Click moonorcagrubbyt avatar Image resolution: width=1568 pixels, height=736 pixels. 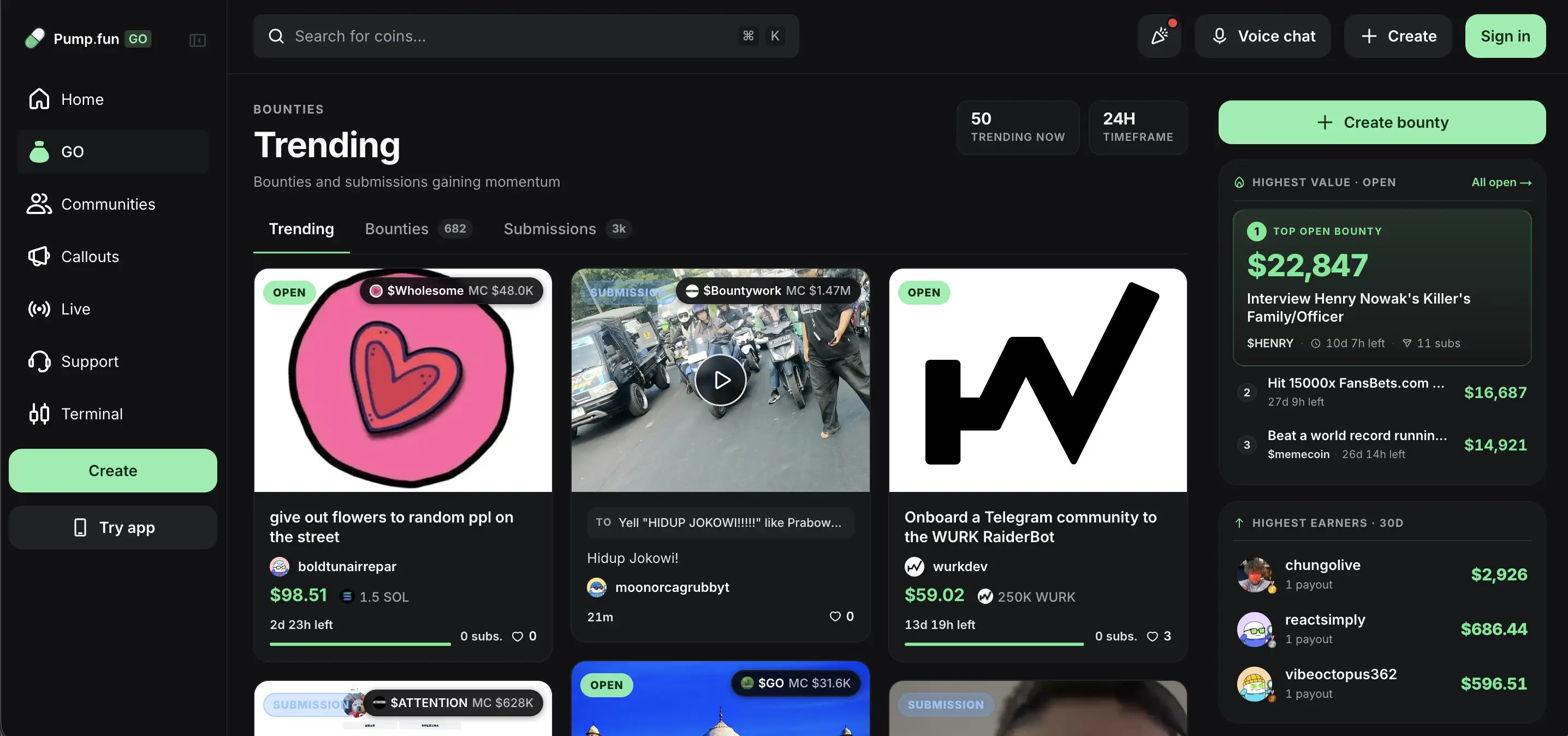tap(597, 587)
